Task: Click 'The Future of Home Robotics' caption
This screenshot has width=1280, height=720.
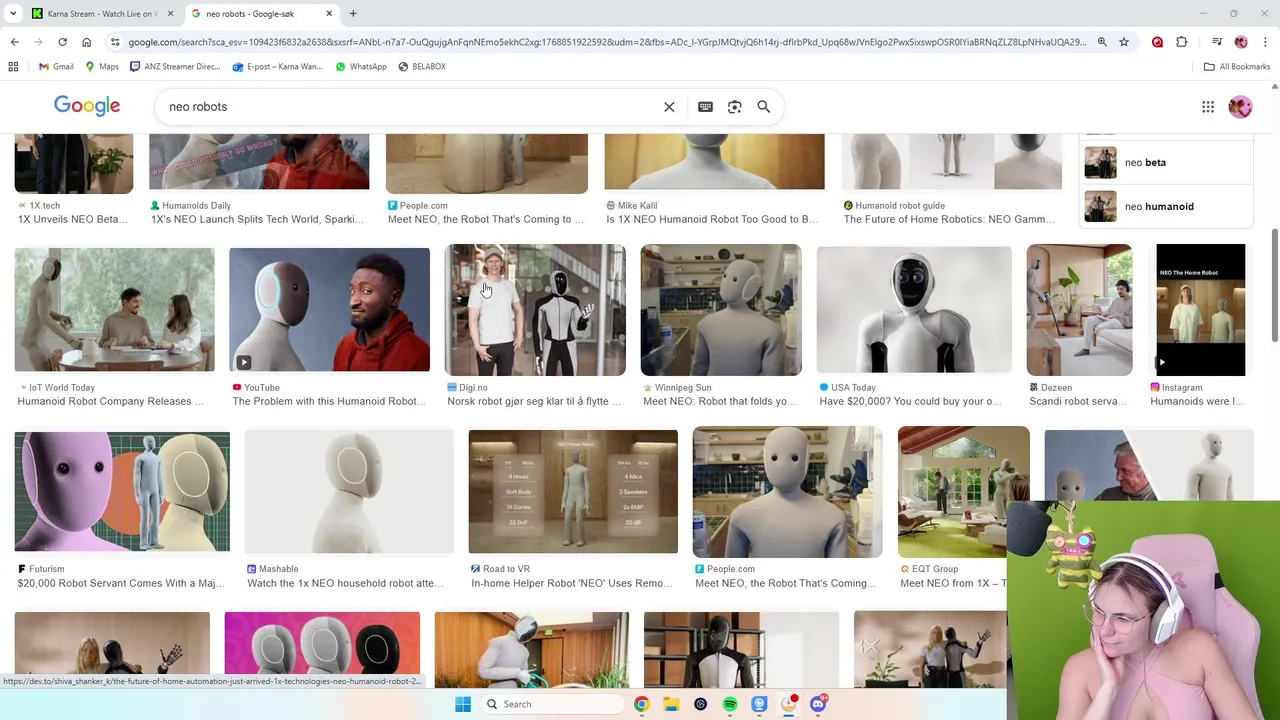Action: 949,219
